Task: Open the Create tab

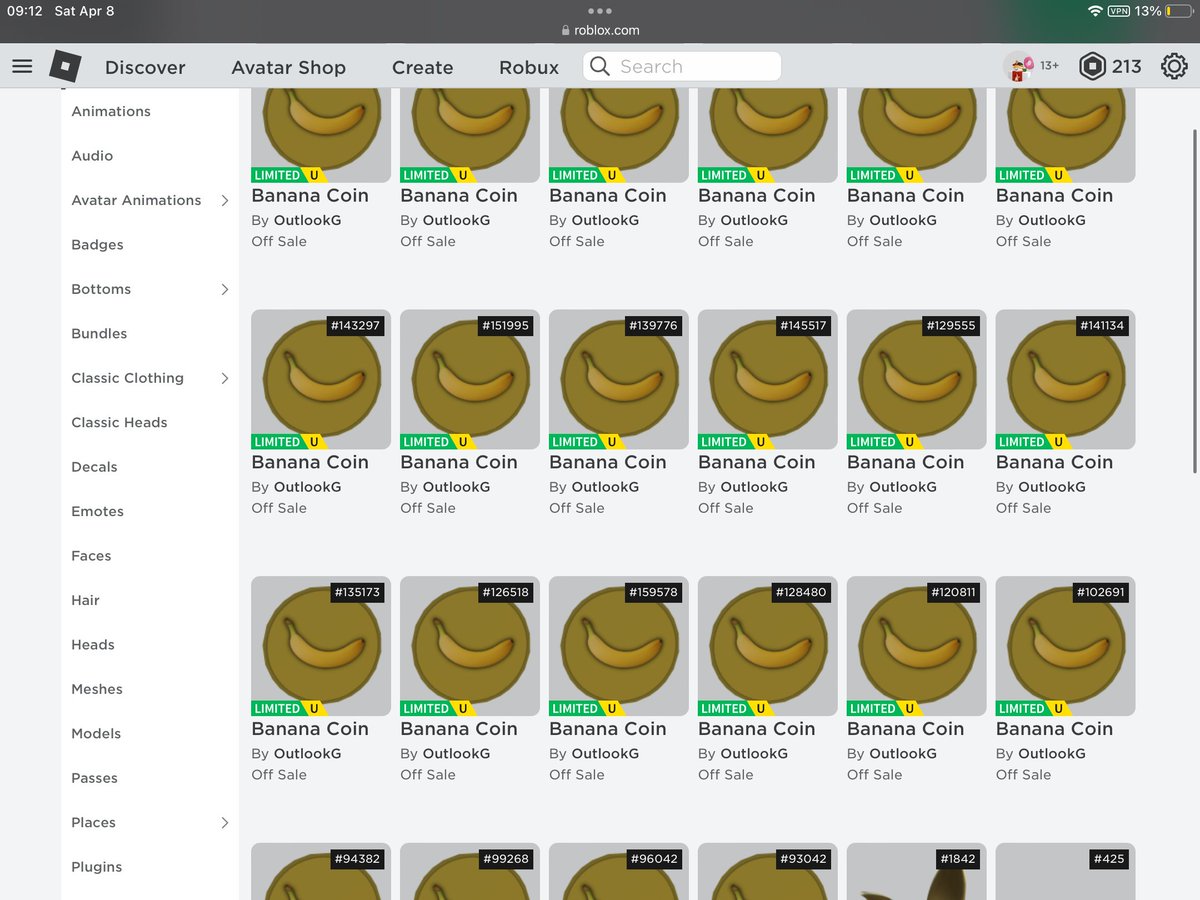Action: [x=422, y=67]
